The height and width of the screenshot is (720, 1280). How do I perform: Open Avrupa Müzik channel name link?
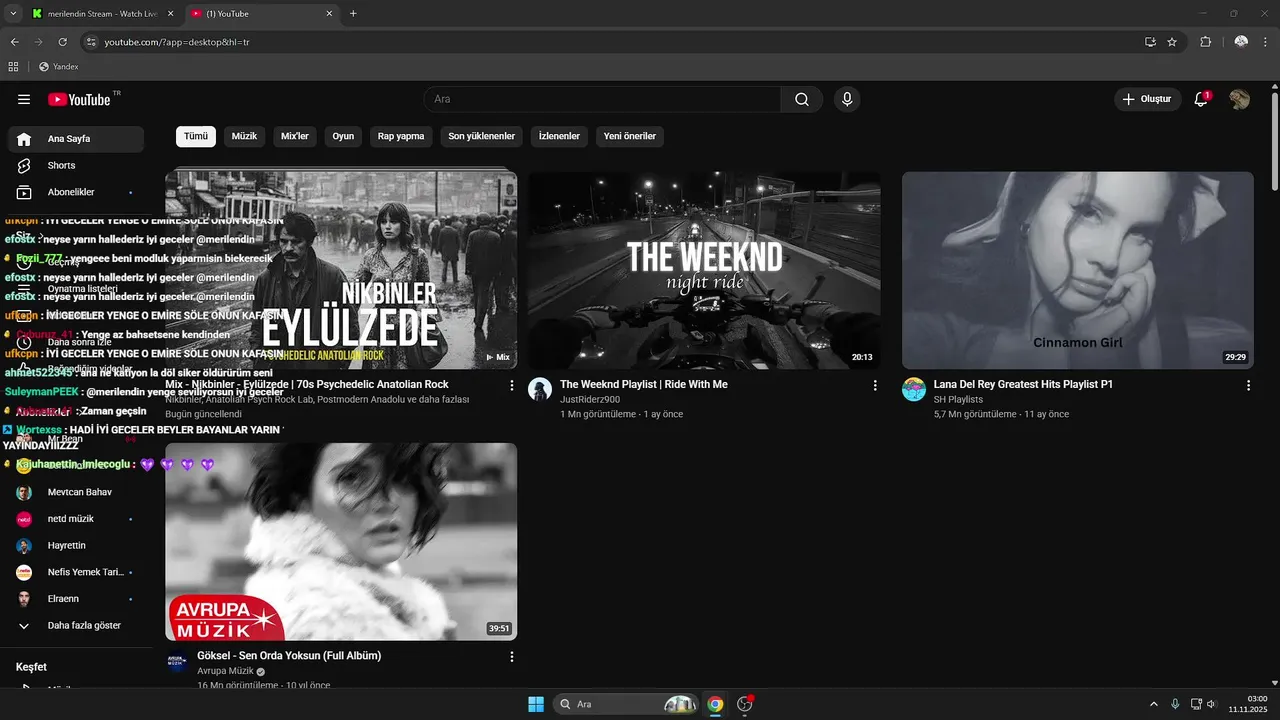coord(225,671)
